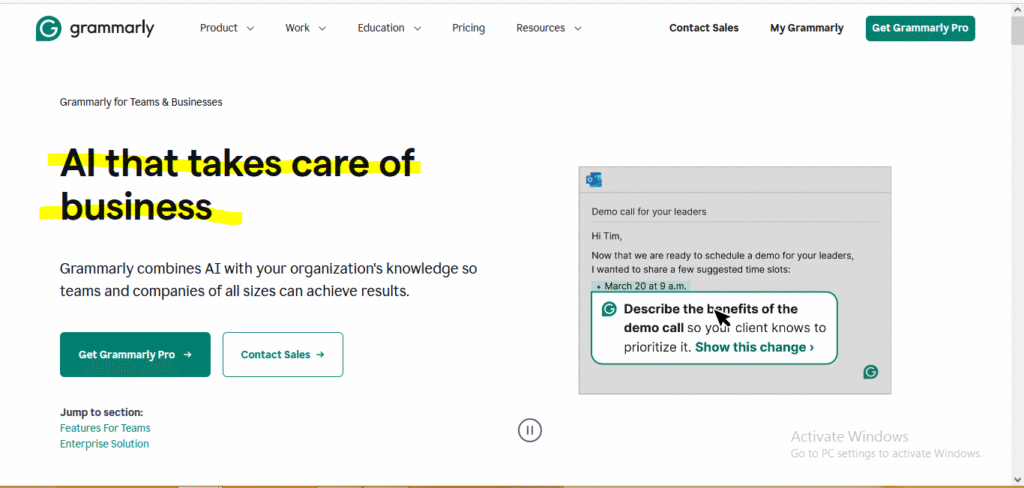
Task: Click the 'Grammarly for Teams & Businesses' label
Action: [141, 102]
